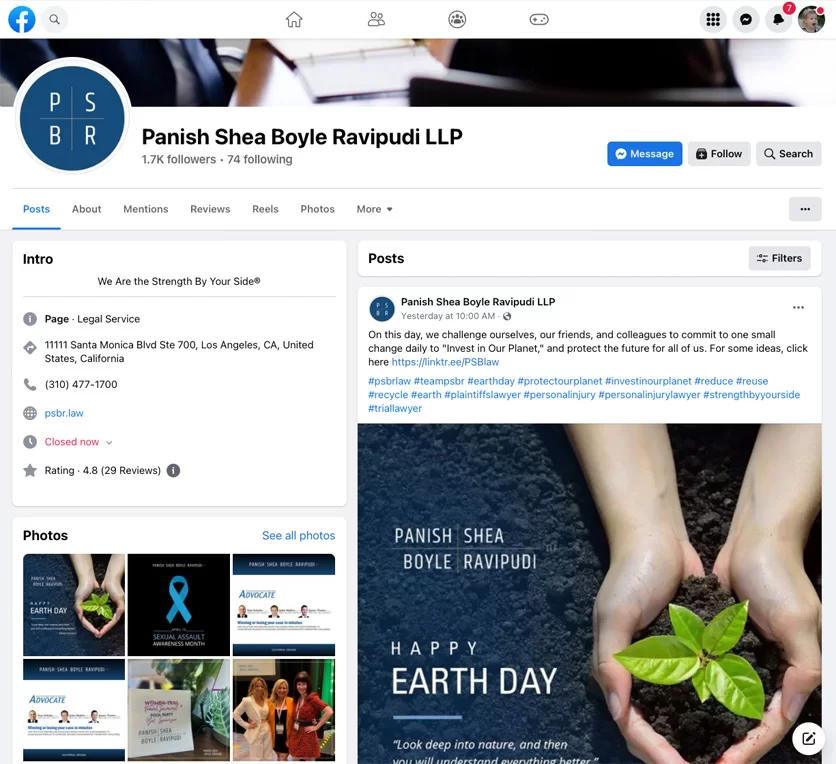Click the page Search button

pyautogui.click(x=788, y=154)
